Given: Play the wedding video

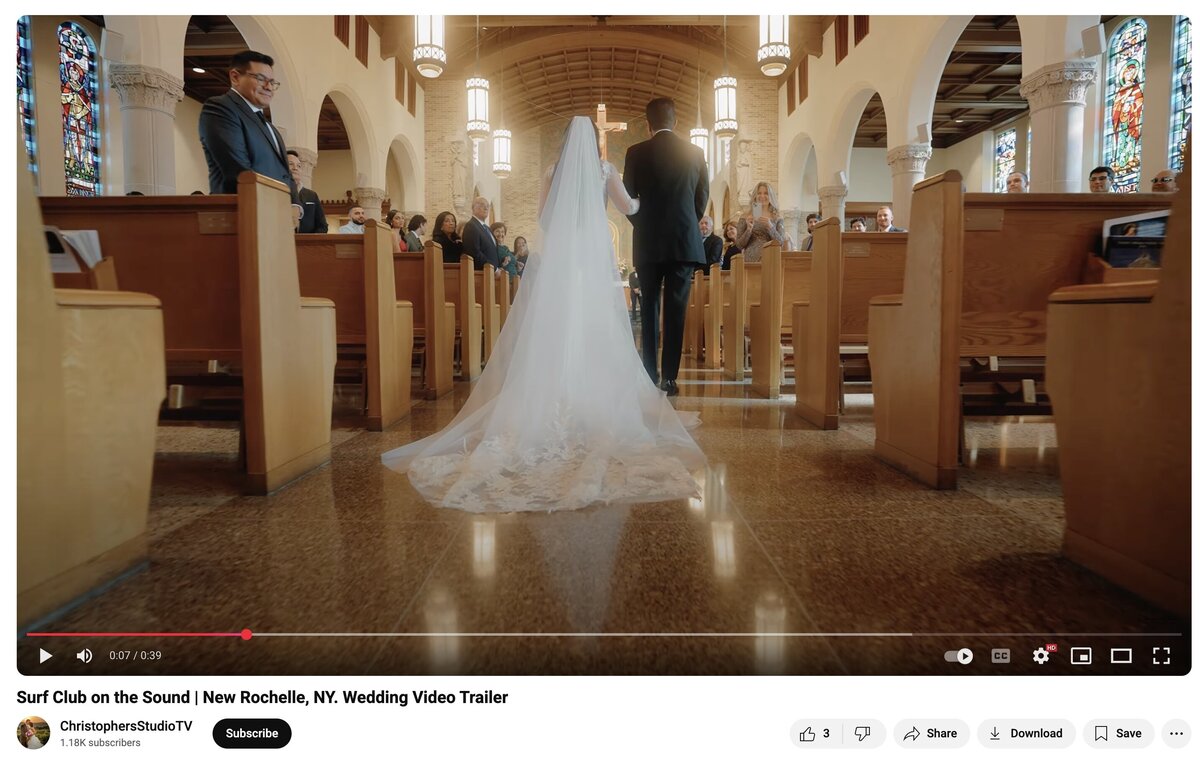Looking at the screenshot, I should tap(45, 656).
